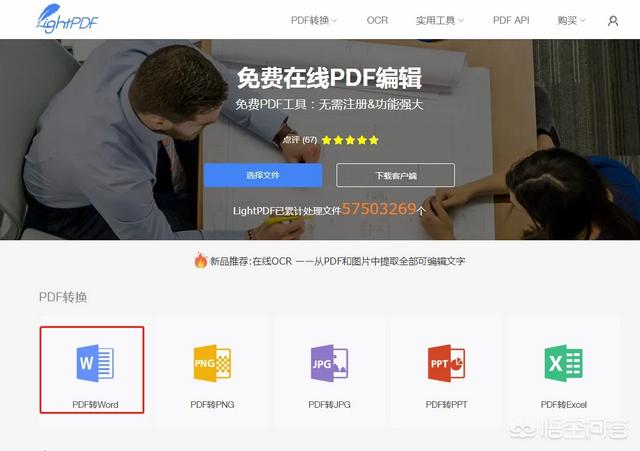
Task: Expand the PDF转换 dropdown menu
Action: 313,20
